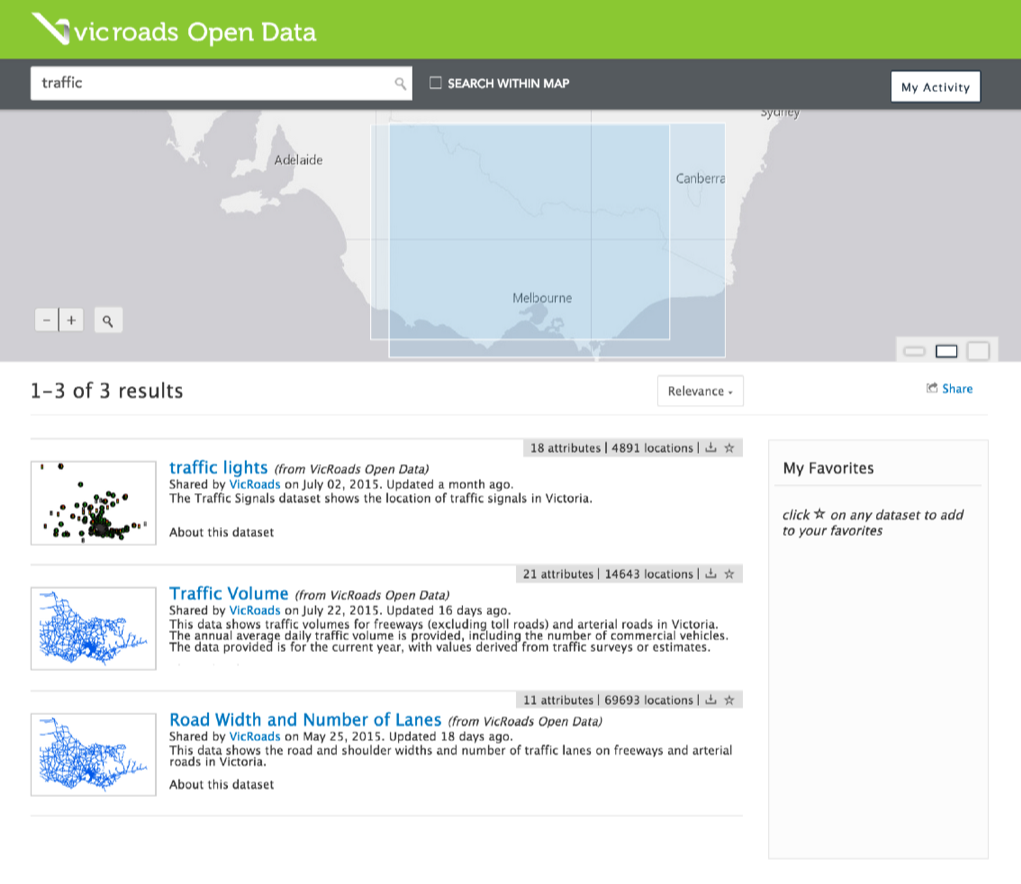Viewport: 1021px width, 884px height.
Task: Enable the Search Within Map checkbox
Action: coord(436,83)
